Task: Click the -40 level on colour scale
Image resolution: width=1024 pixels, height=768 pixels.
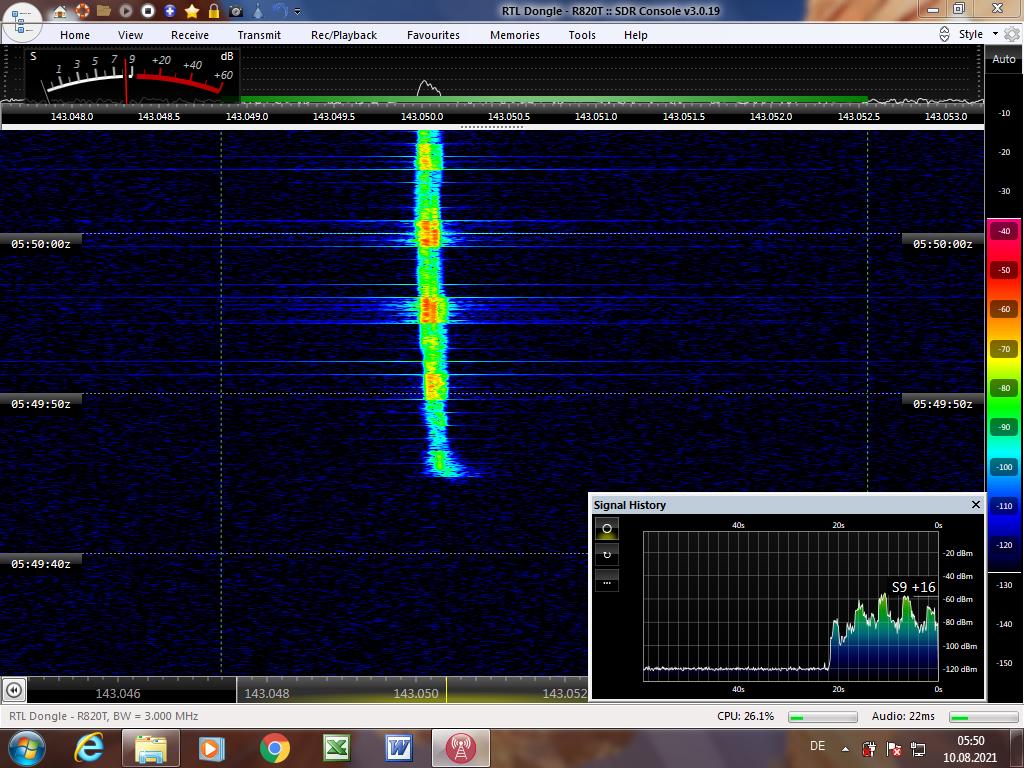Action: pyautogui.click(x=1004, y=231)
